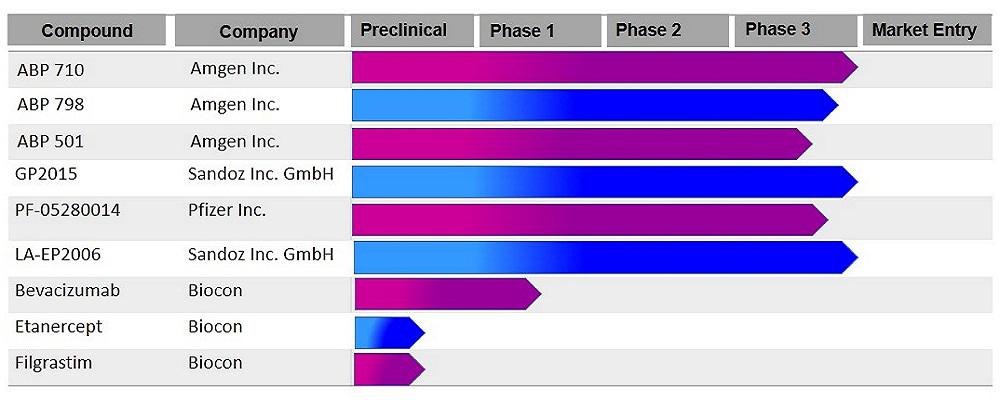This screenshot has width=1000, height=400.
Task: Select the Phase 3 header
Action: [795, 31]
